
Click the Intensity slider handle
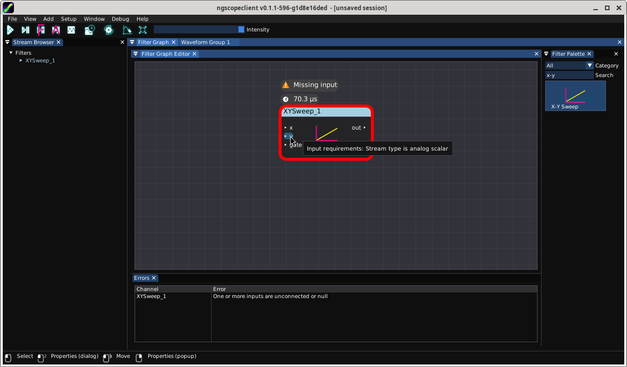point(241,30)
